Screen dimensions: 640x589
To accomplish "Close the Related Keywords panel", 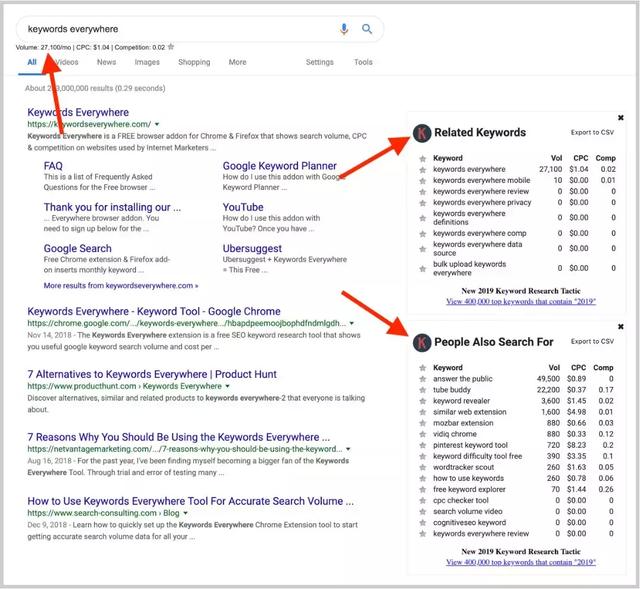I will point(620,118).
